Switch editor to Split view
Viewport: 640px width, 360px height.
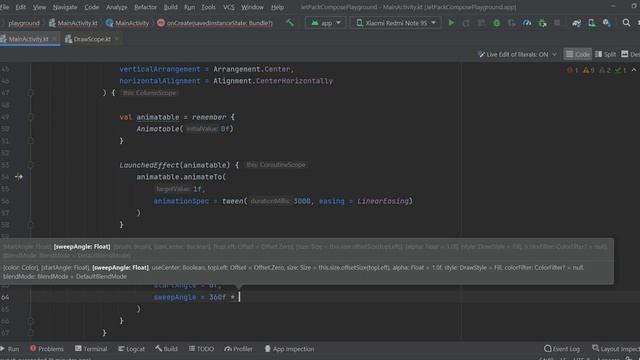tap(606, 54)
